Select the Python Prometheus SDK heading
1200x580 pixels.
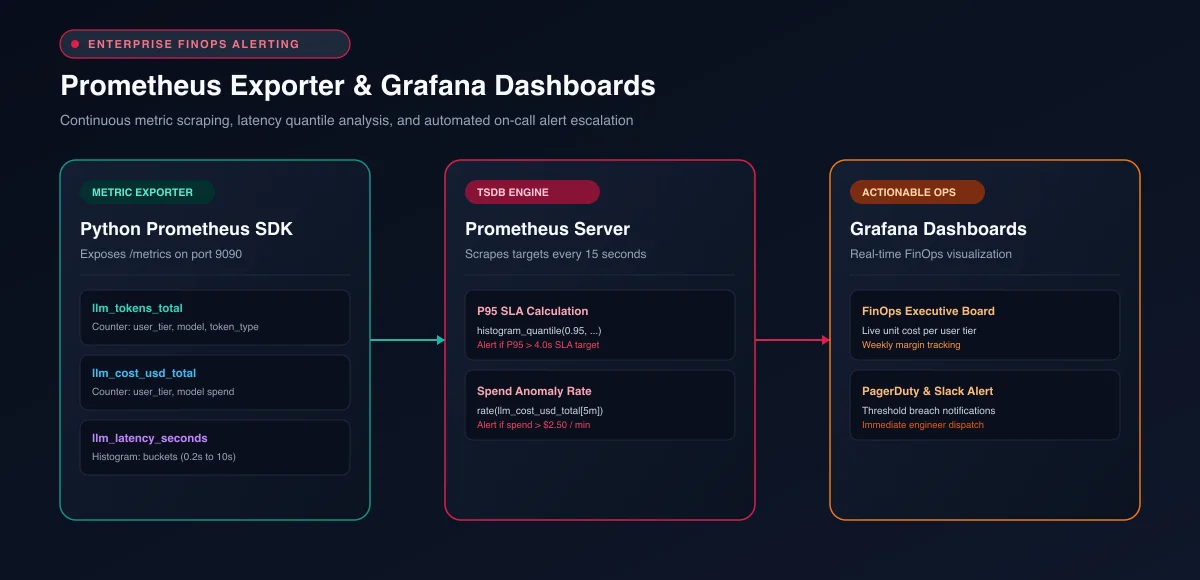186,229
